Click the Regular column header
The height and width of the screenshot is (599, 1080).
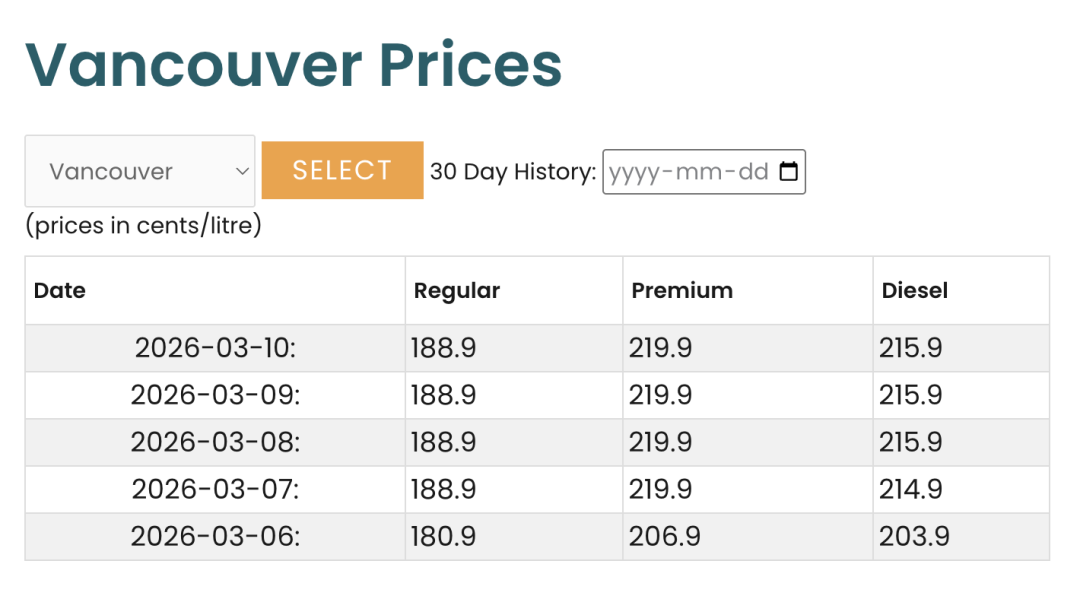pyautogui.click(x=457, y=291)
